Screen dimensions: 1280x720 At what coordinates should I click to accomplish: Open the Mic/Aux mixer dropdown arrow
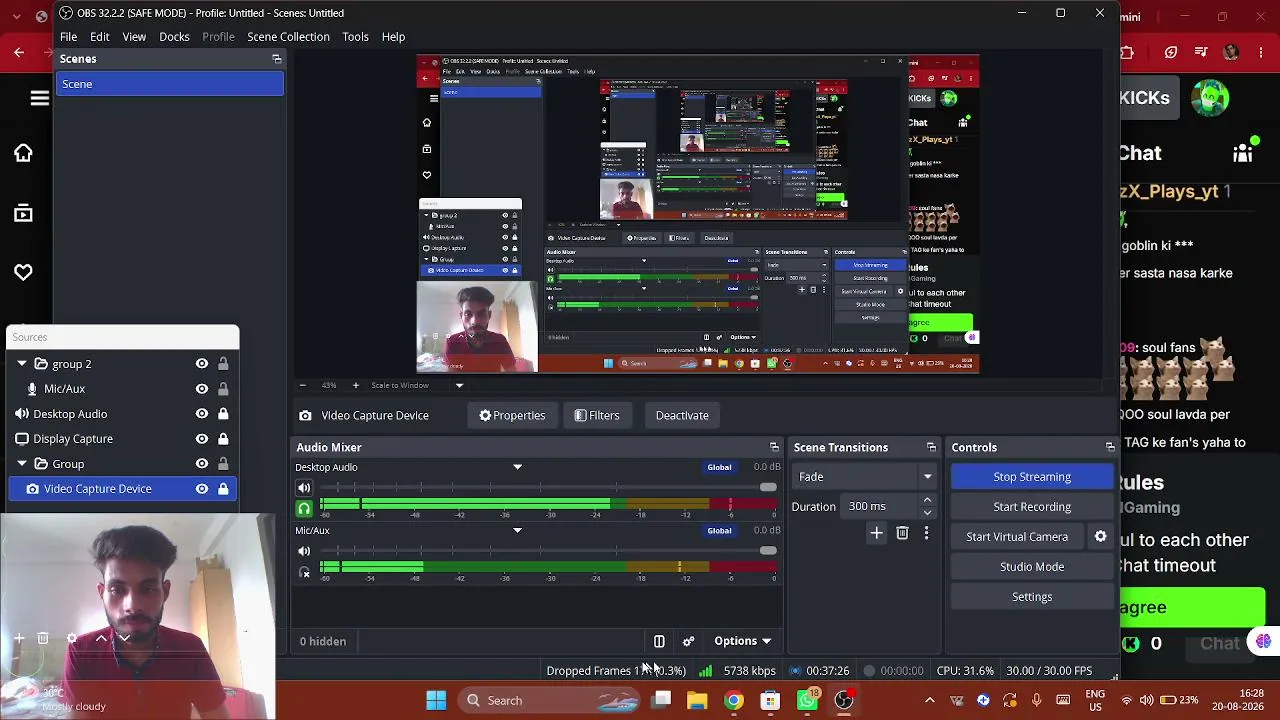pyautogui.click(x=517, y=530)
